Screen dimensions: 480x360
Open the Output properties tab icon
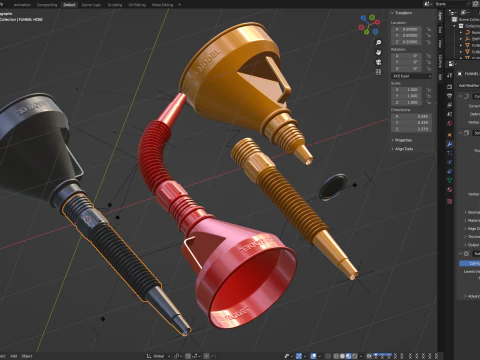point(449,96)
